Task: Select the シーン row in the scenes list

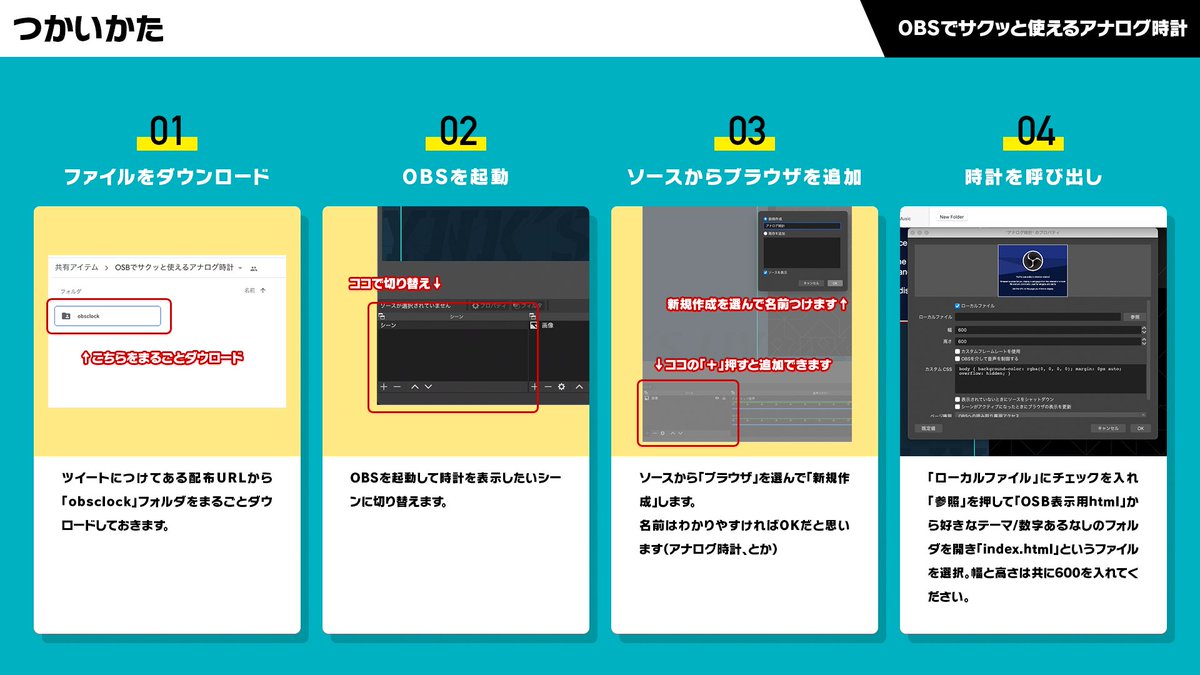Action: click(453, 325)
